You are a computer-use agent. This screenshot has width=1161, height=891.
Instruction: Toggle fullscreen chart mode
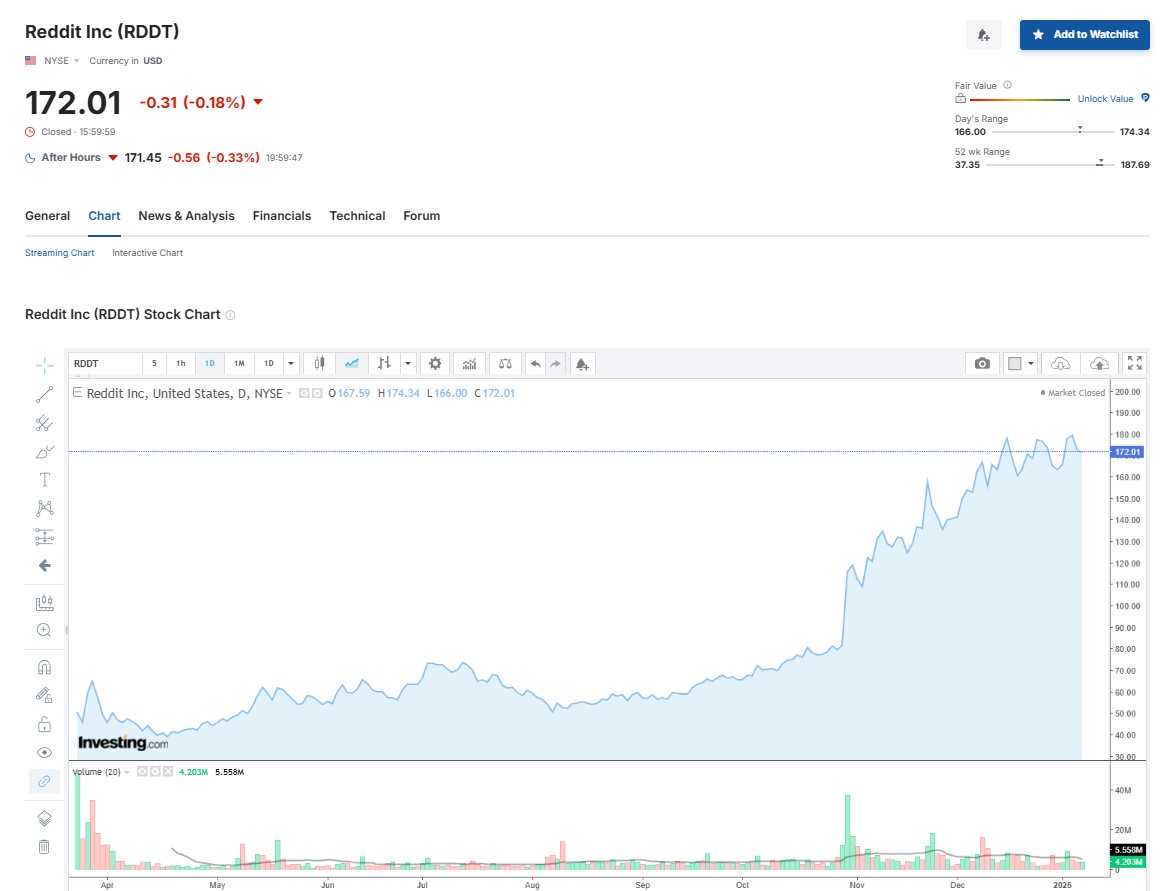[1134, 363]
